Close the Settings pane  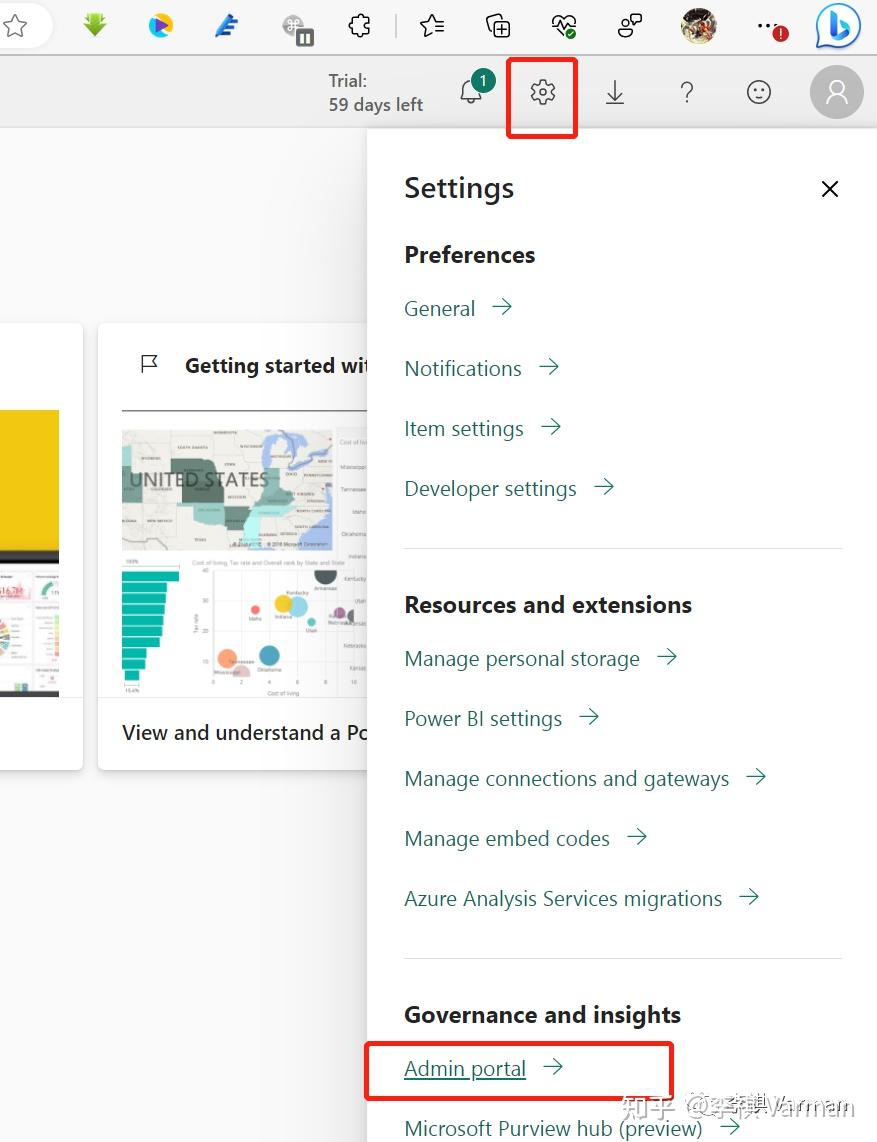829,189
